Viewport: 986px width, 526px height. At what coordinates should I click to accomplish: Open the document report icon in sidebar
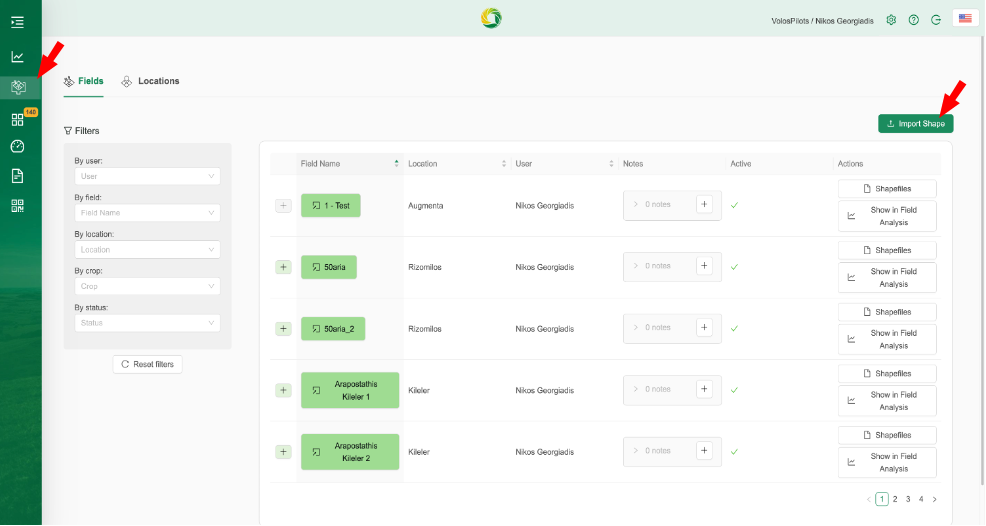[17, 176]
